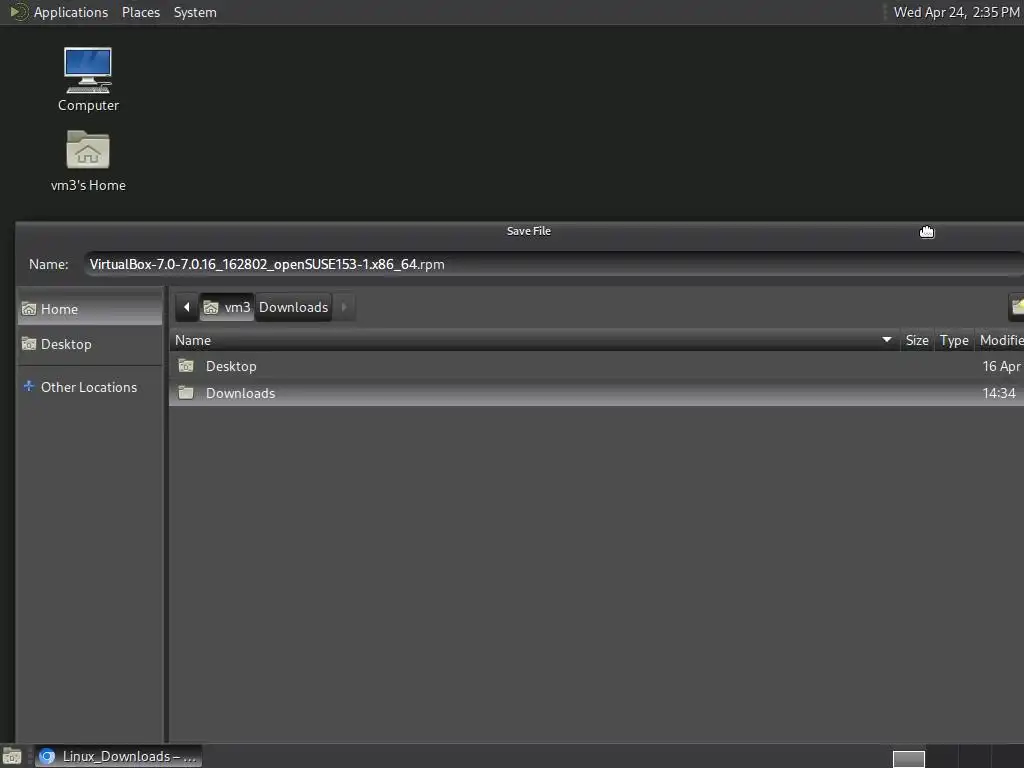This screenshot has height=768, width=1024.
Task: Click the workspace switcher in bottom panel
Action: click(x=908, y=758)
